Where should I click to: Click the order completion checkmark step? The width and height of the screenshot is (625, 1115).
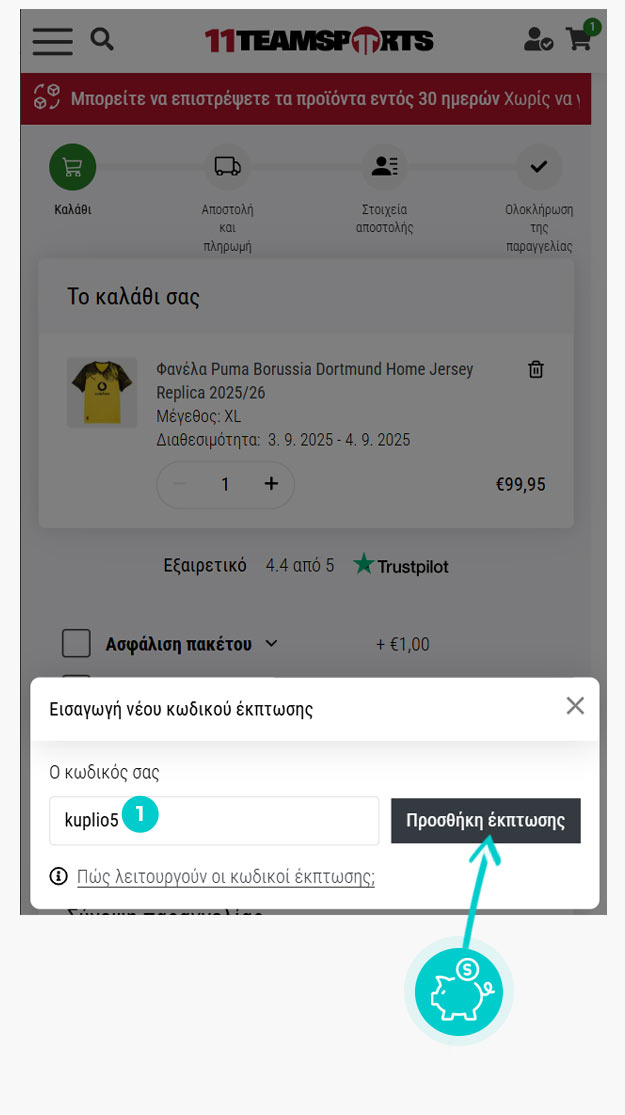(538, 167)
